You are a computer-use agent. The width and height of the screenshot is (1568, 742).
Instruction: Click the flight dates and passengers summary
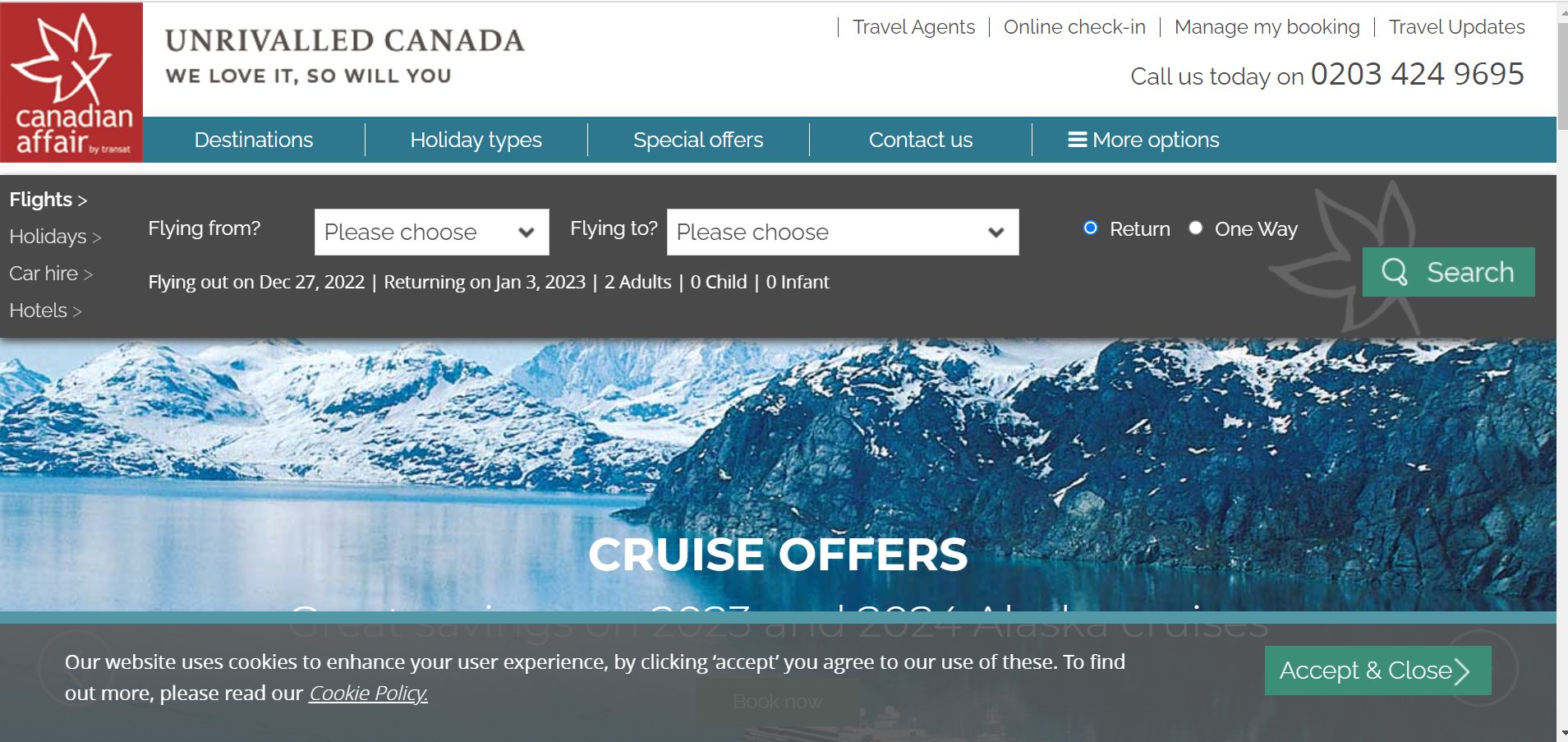click(x=488, y=283)
